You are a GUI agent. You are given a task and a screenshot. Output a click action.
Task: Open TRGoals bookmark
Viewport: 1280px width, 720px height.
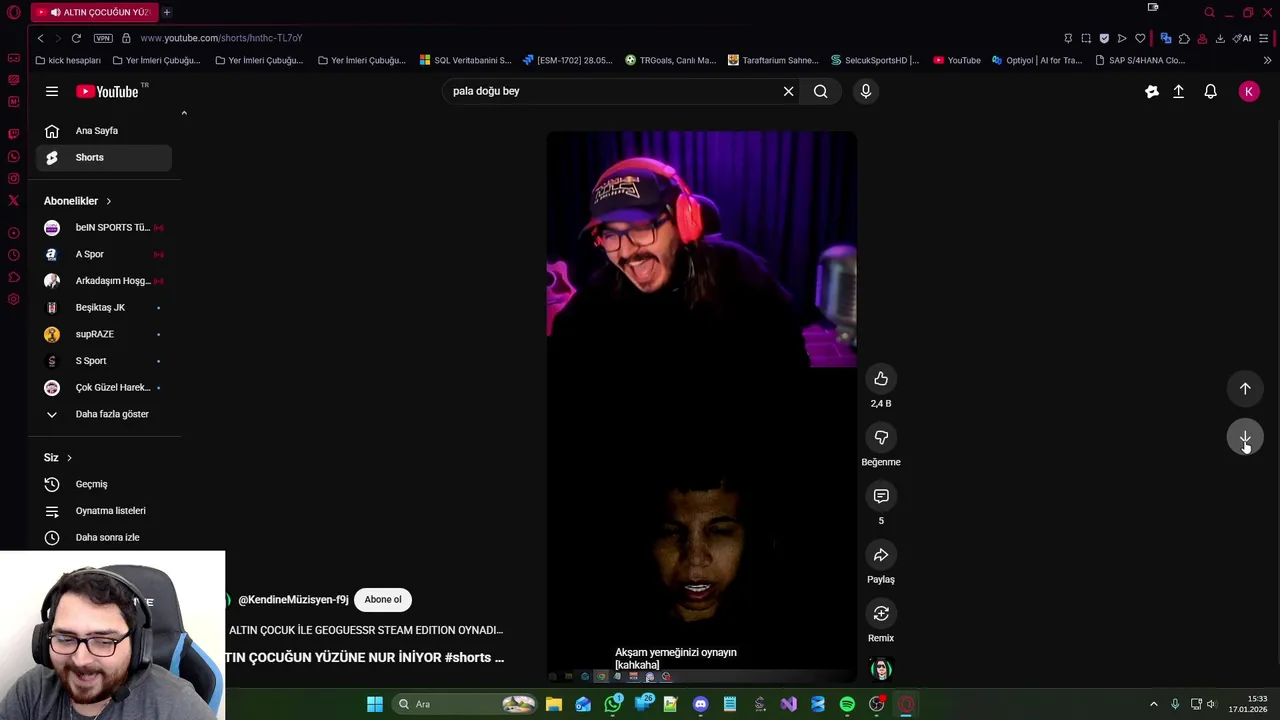(x=670, y=60)
